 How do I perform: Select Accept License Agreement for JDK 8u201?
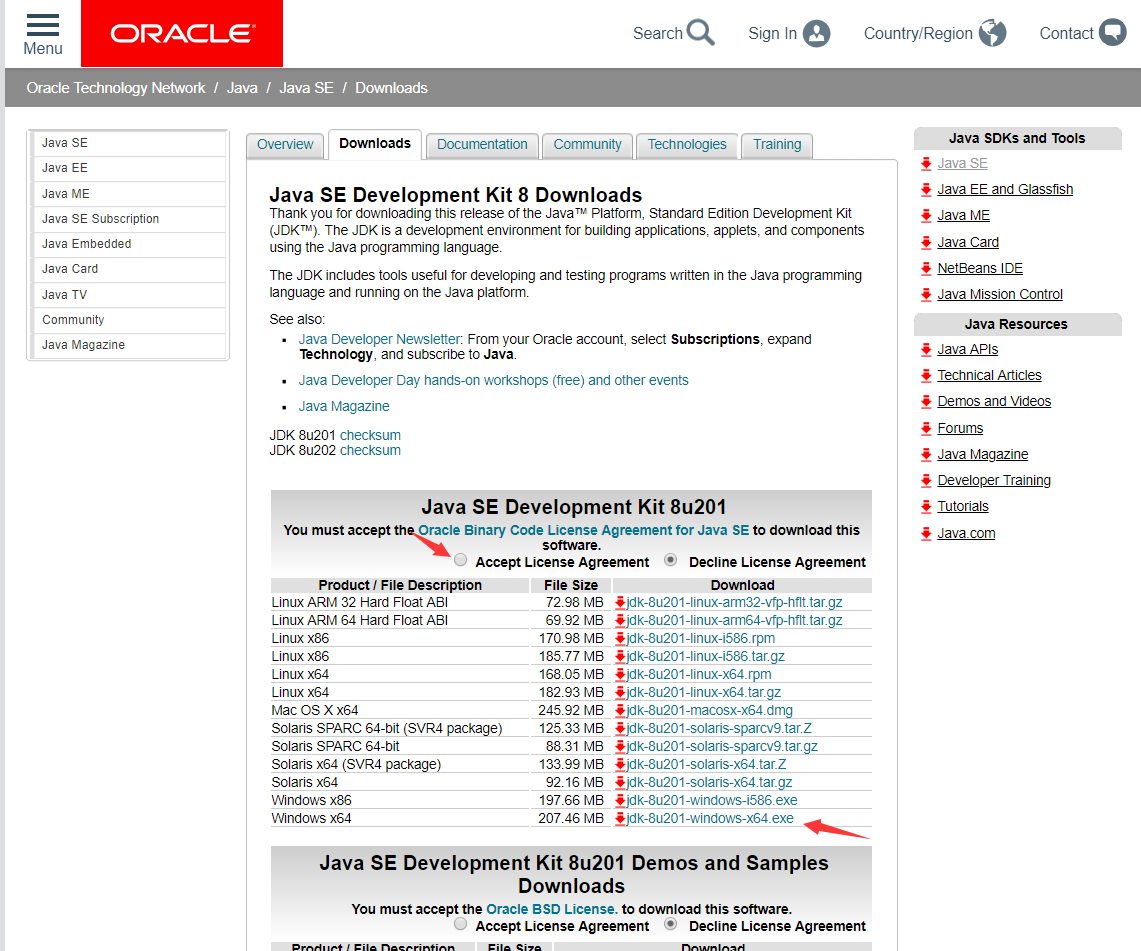pyautogui.click(x=461, y=560)
